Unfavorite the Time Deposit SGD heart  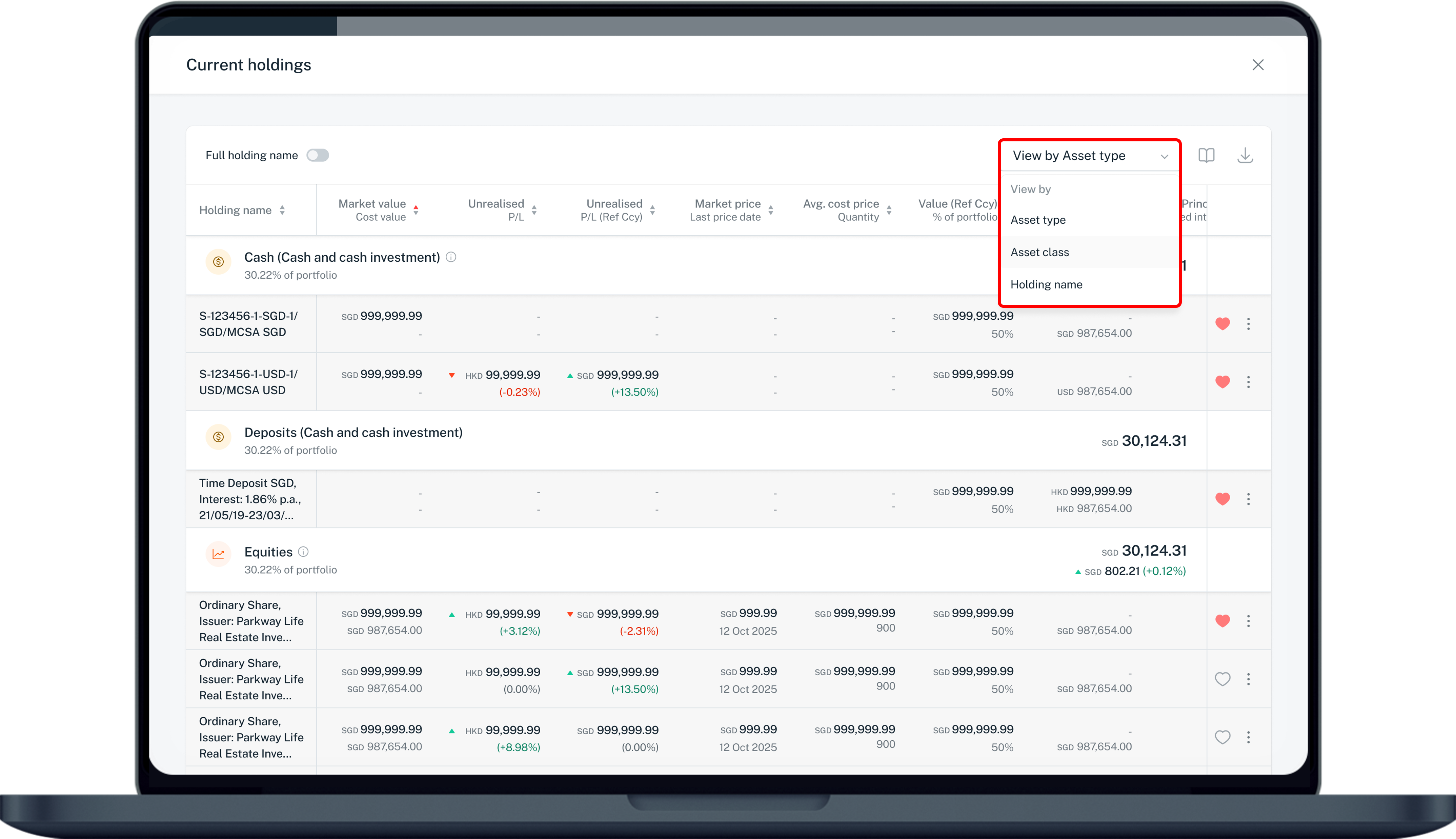pyautogui.click(x=1222, y=499)
